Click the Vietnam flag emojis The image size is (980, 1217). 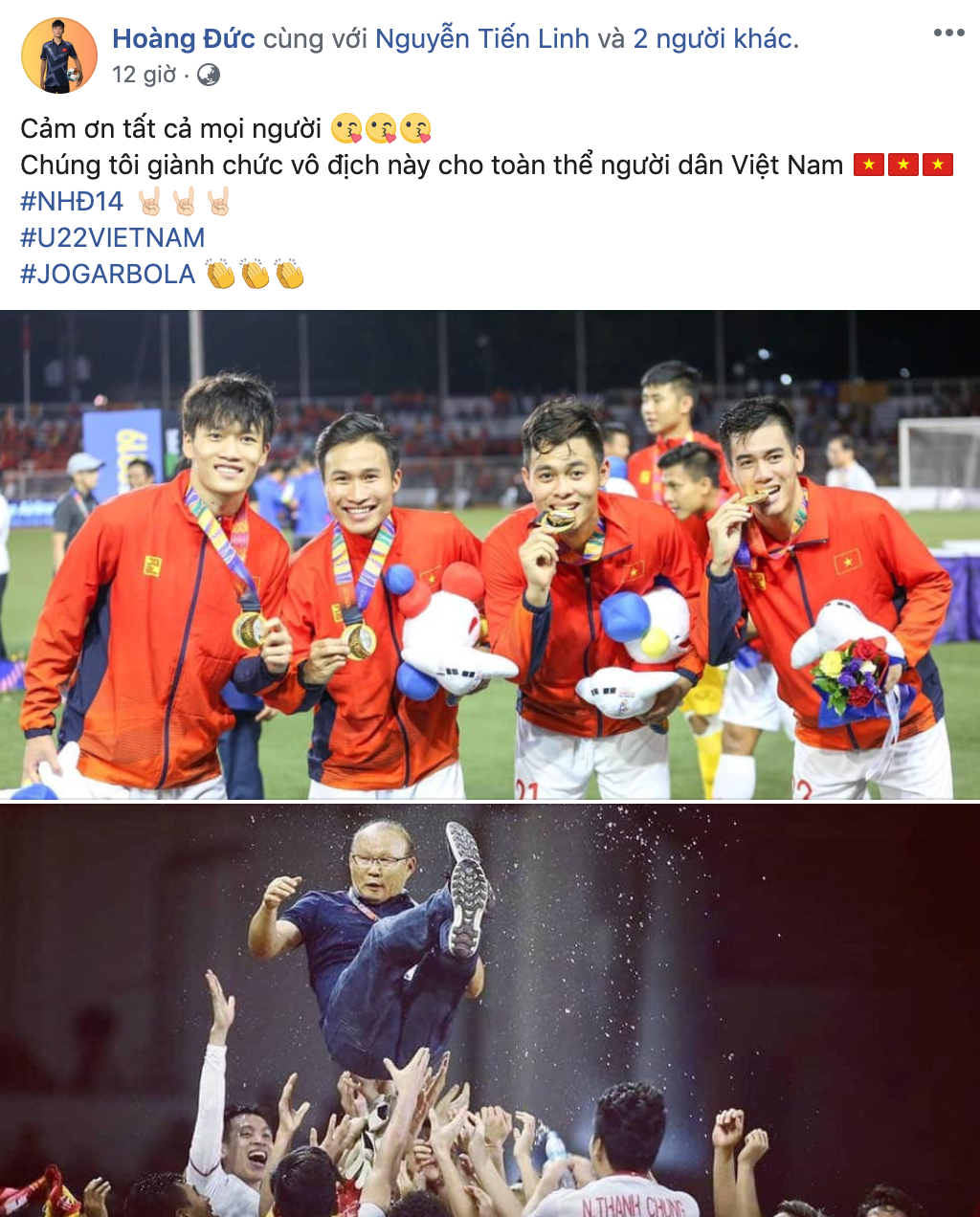903,165
